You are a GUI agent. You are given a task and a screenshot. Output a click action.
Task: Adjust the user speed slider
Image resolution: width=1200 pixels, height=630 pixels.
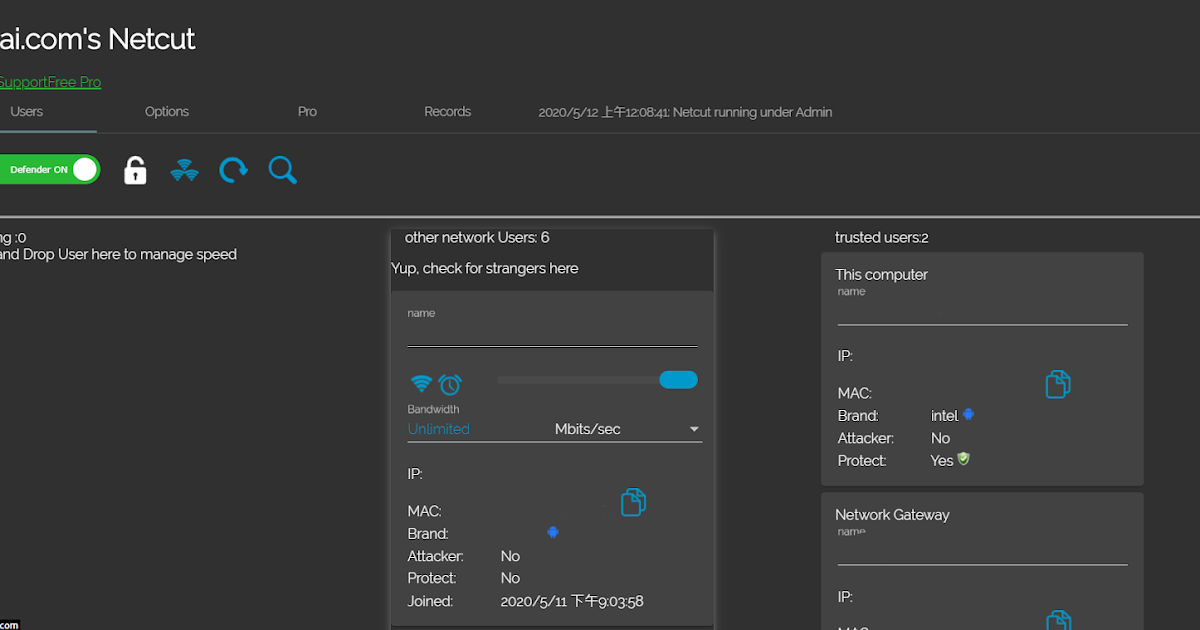597,380
